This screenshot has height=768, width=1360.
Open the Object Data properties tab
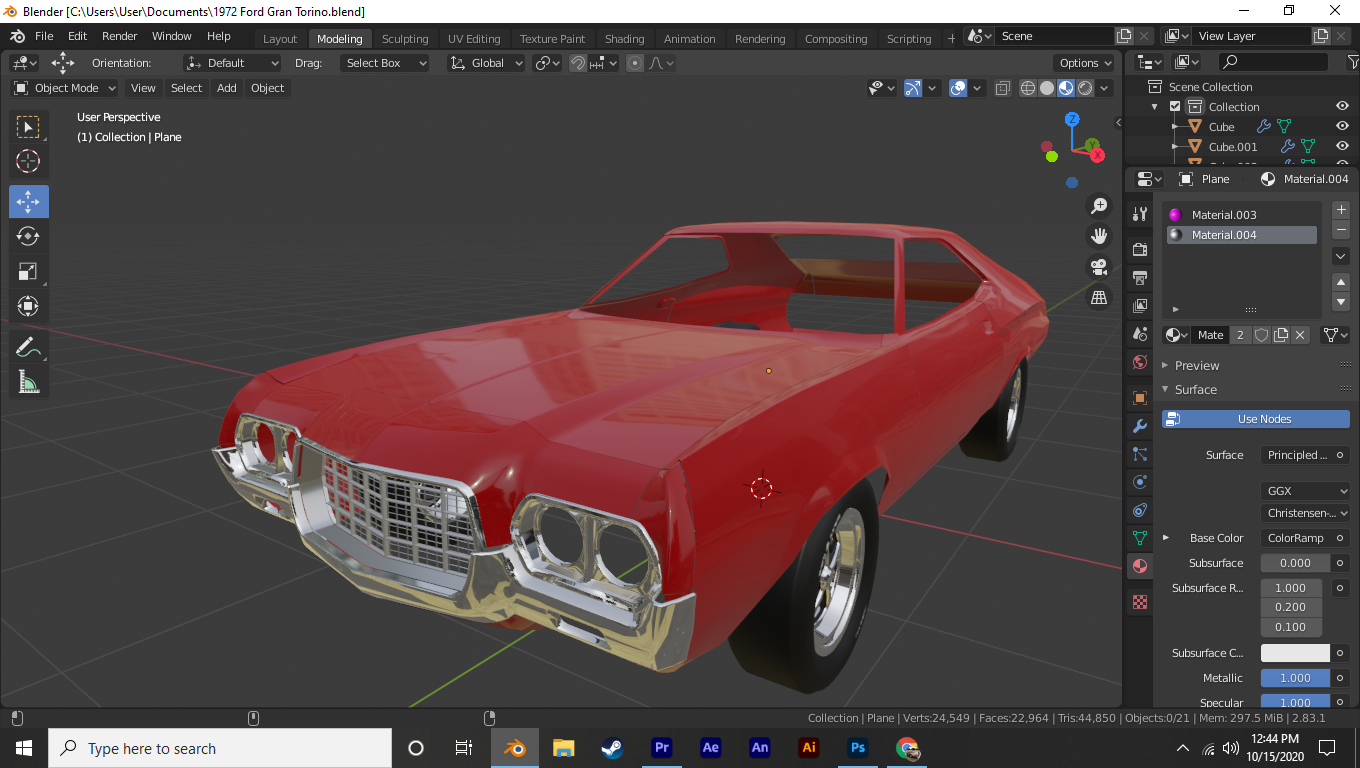pyautogui.click(x=1139, y=538)
